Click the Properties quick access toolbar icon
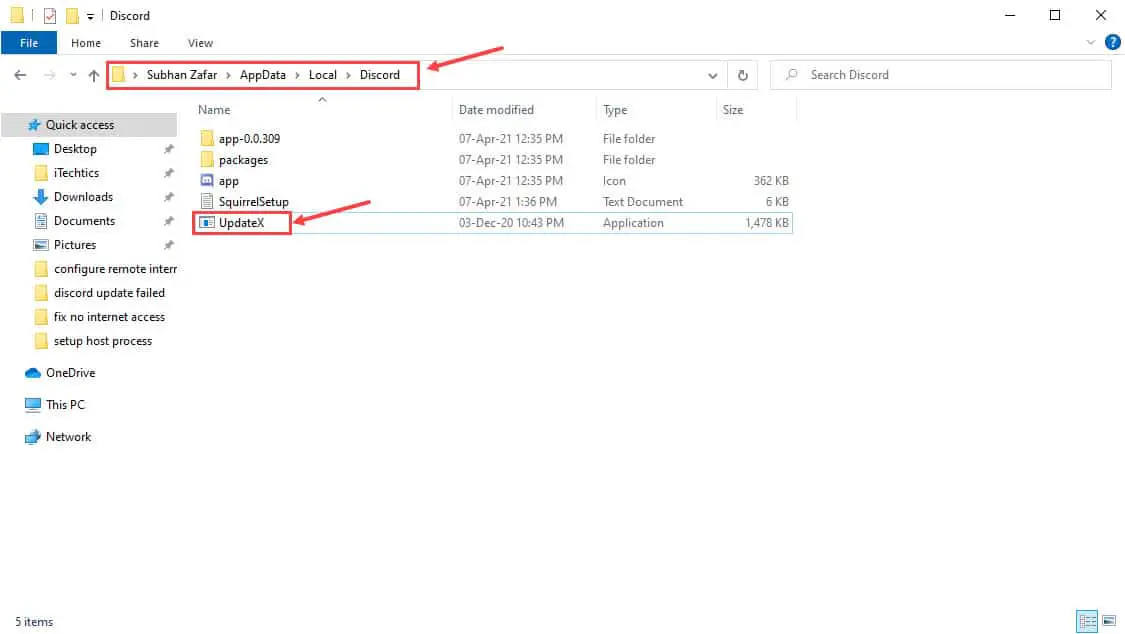1125x634 pixels. point(50,15)
